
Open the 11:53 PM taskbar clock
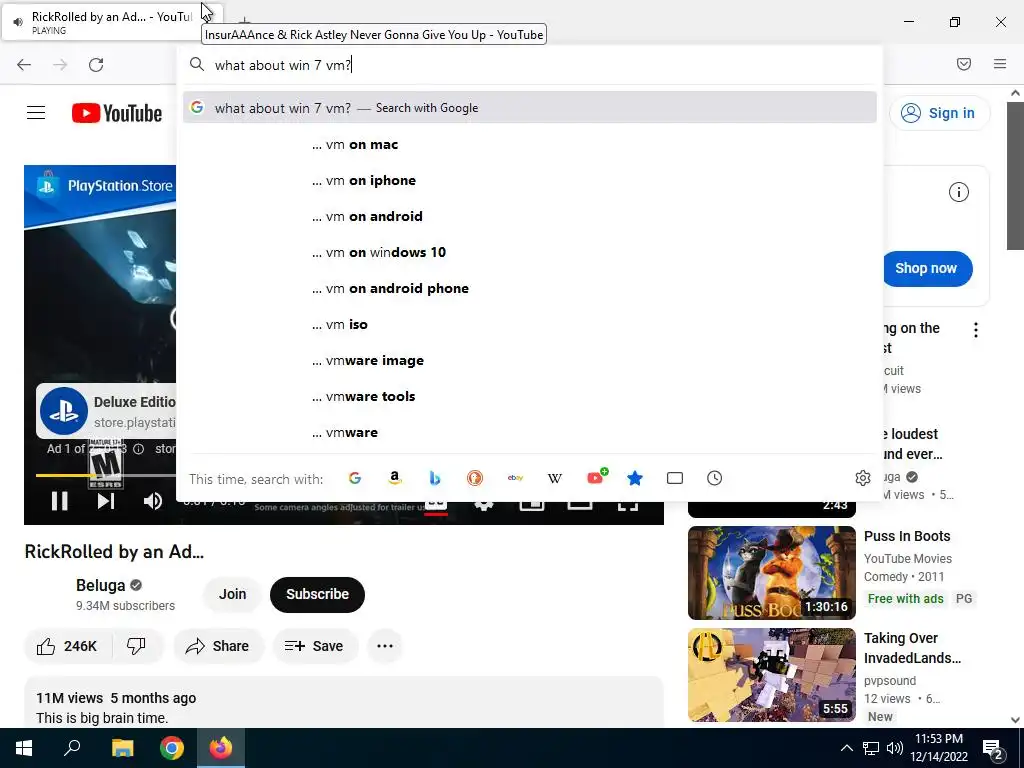(x=938, y=748)
